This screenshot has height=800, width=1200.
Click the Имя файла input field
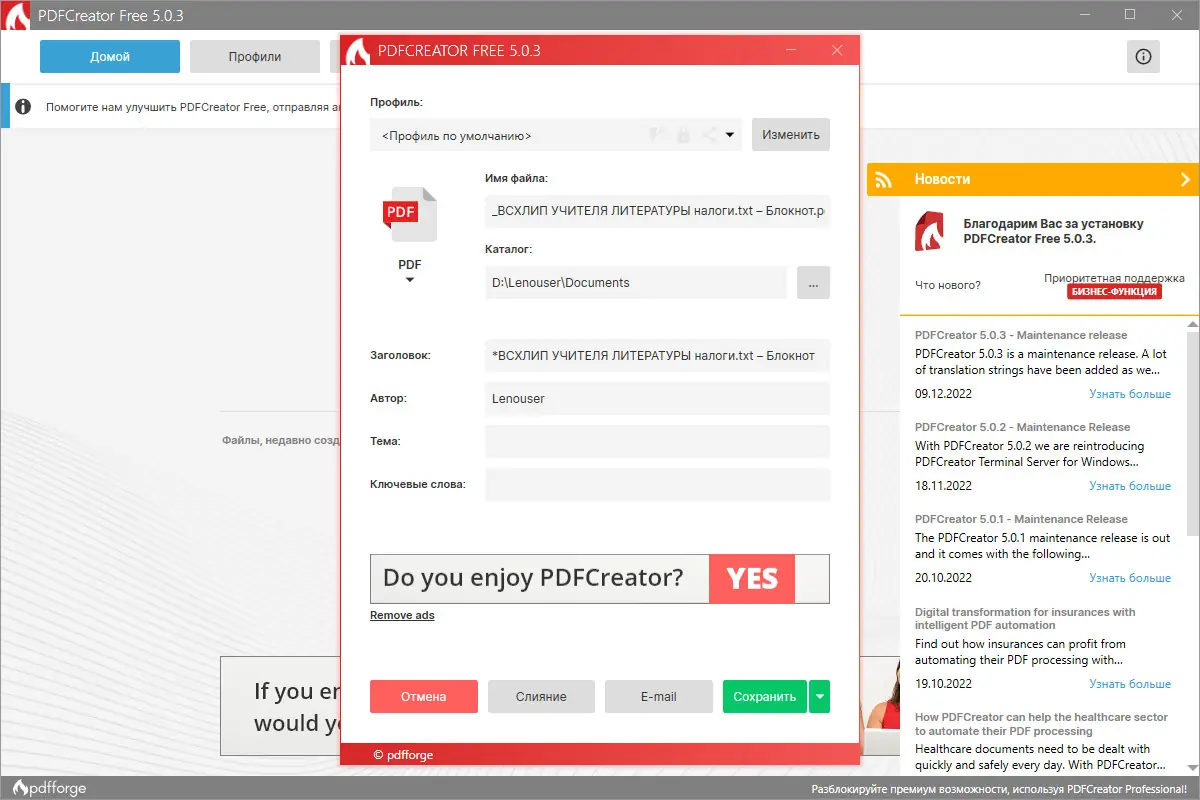(x=658, y=211)
